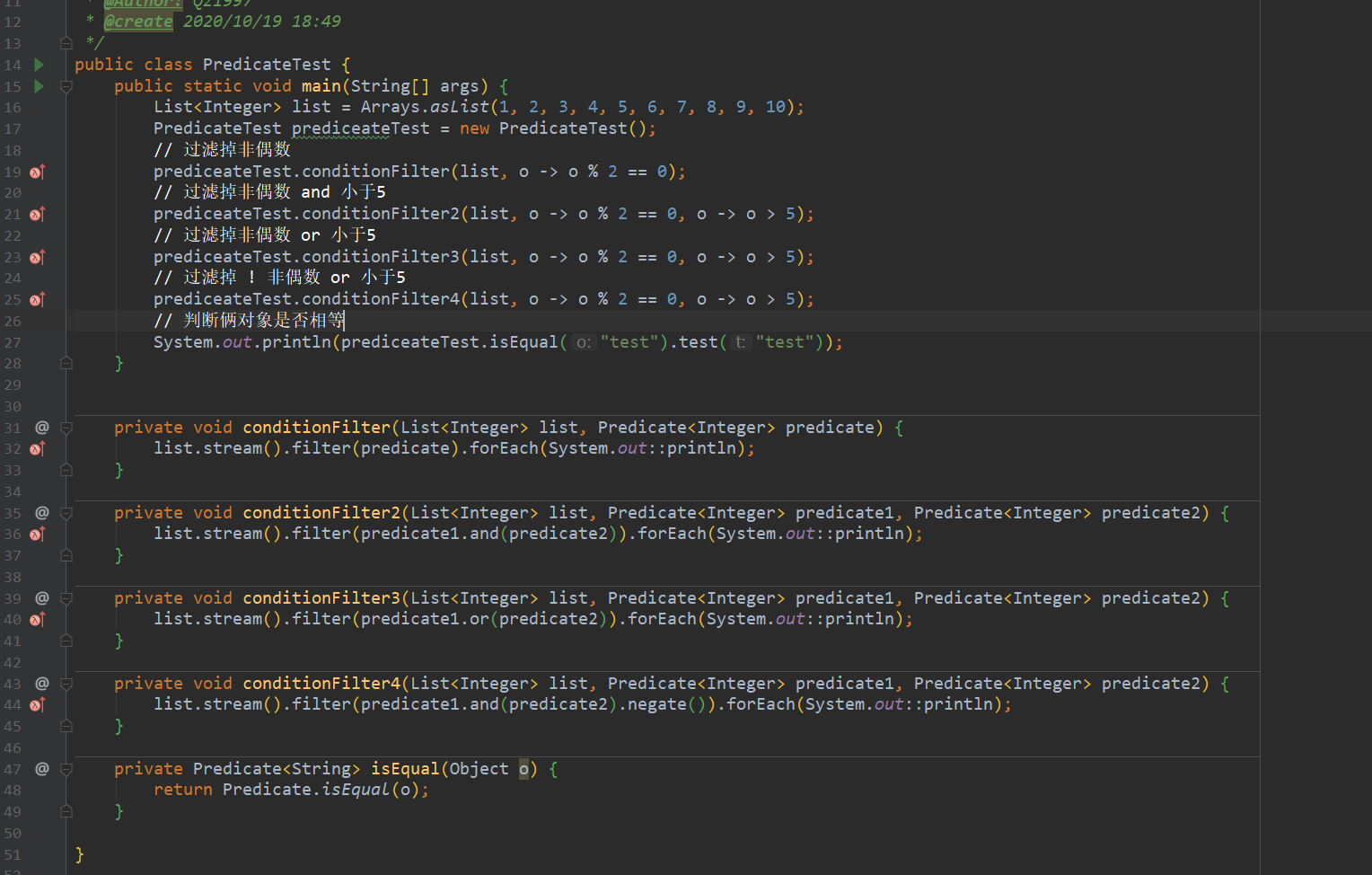
Task: Click the 'o:' parameter hint on line 27
Action: (584, 342)
